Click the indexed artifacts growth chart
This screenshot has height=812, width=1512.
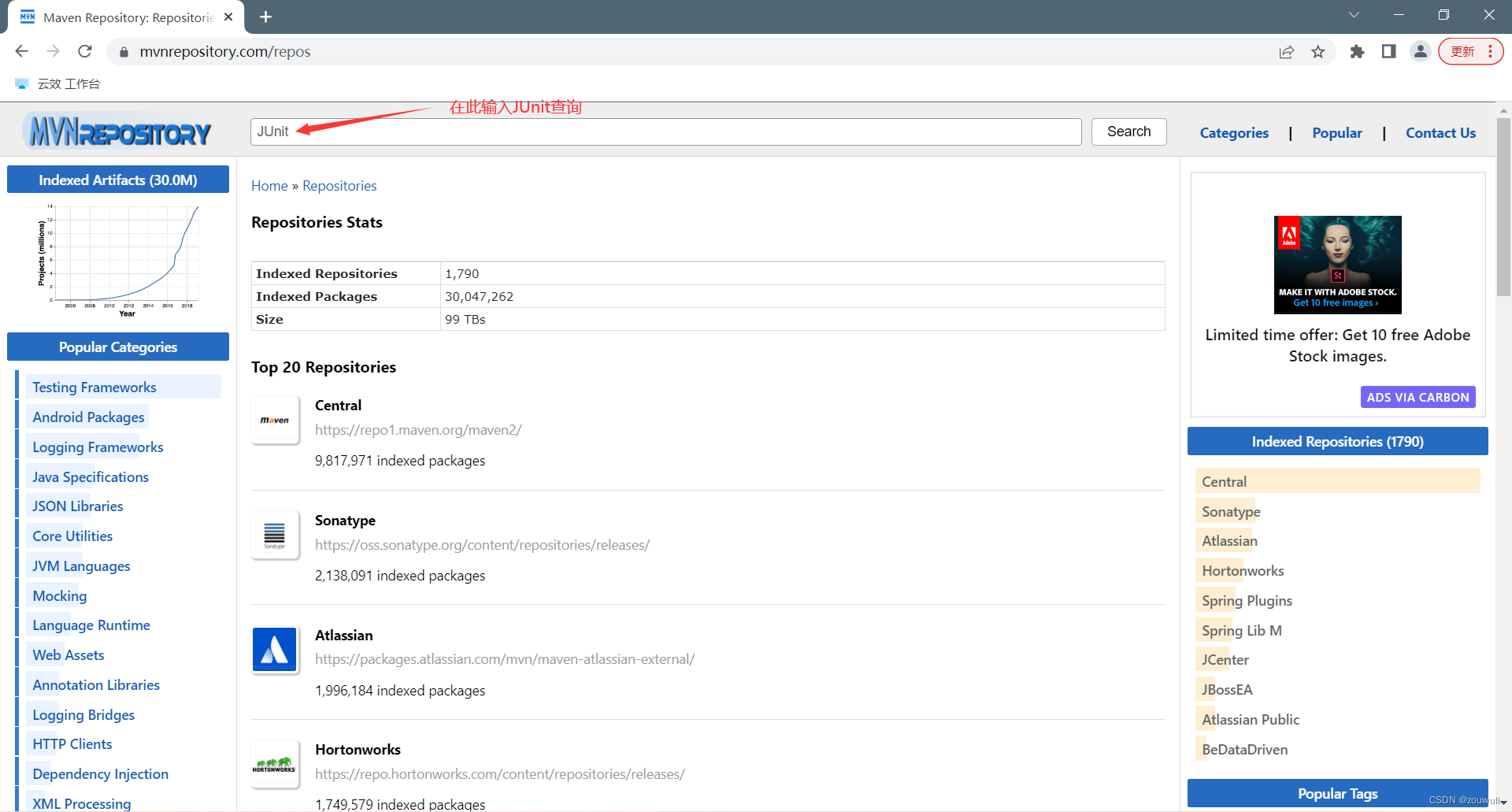coord(119,260)
